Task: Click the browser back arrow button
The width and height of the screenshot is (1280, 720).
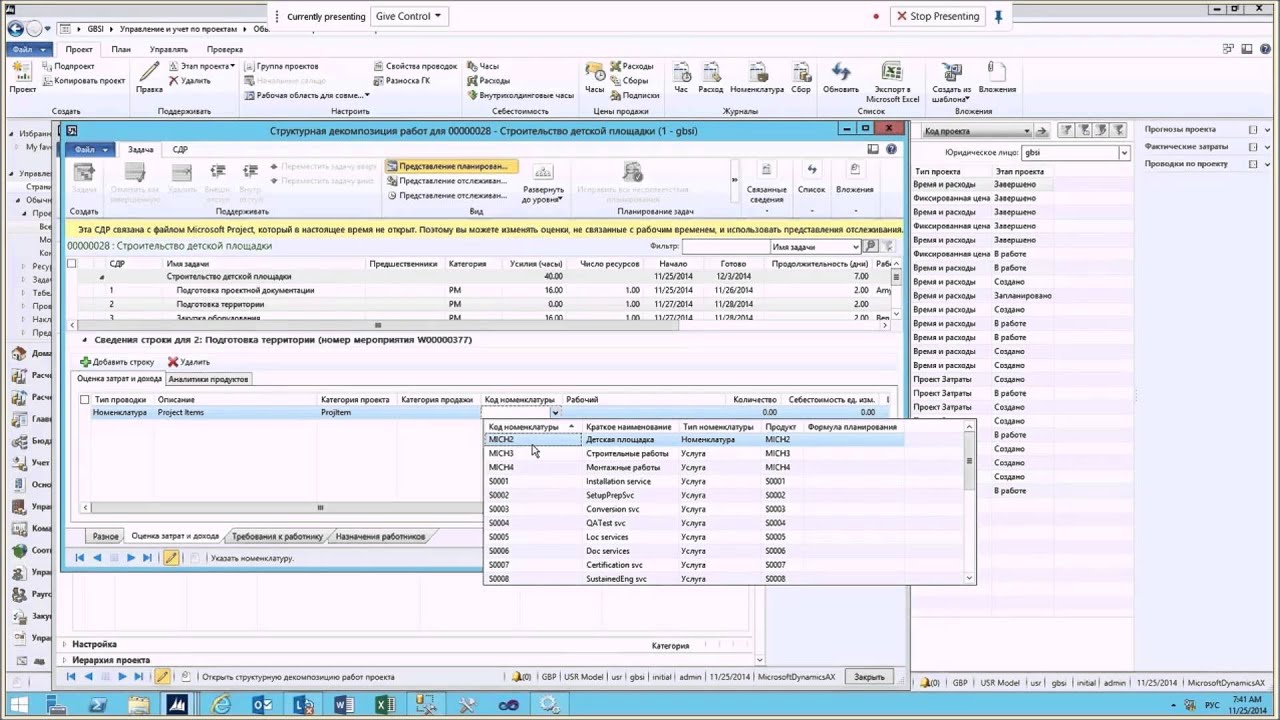Action: click(15, 29)
